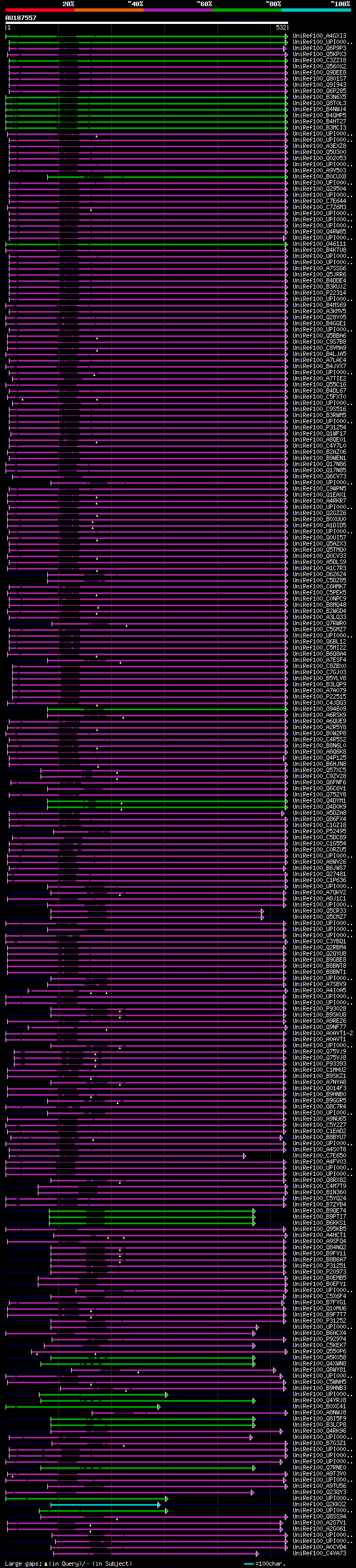Image resolution: width=356 pixels, height=1568 pixels.
Task: Open the UniRef100_A4GXI3 hit label
Action: 319,36
